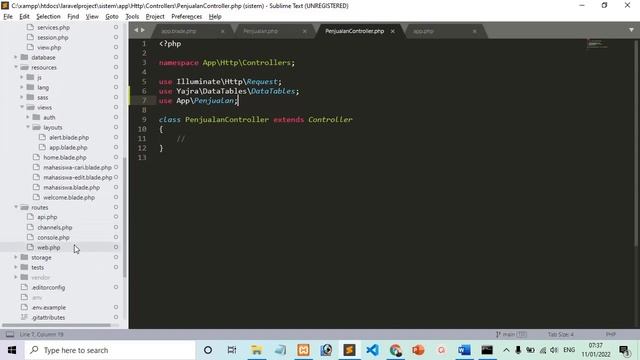Image resolution: width=640 pixels, height=360 pixels.
Task: Collapse the routes folder
Action: (x=16, y=207)
